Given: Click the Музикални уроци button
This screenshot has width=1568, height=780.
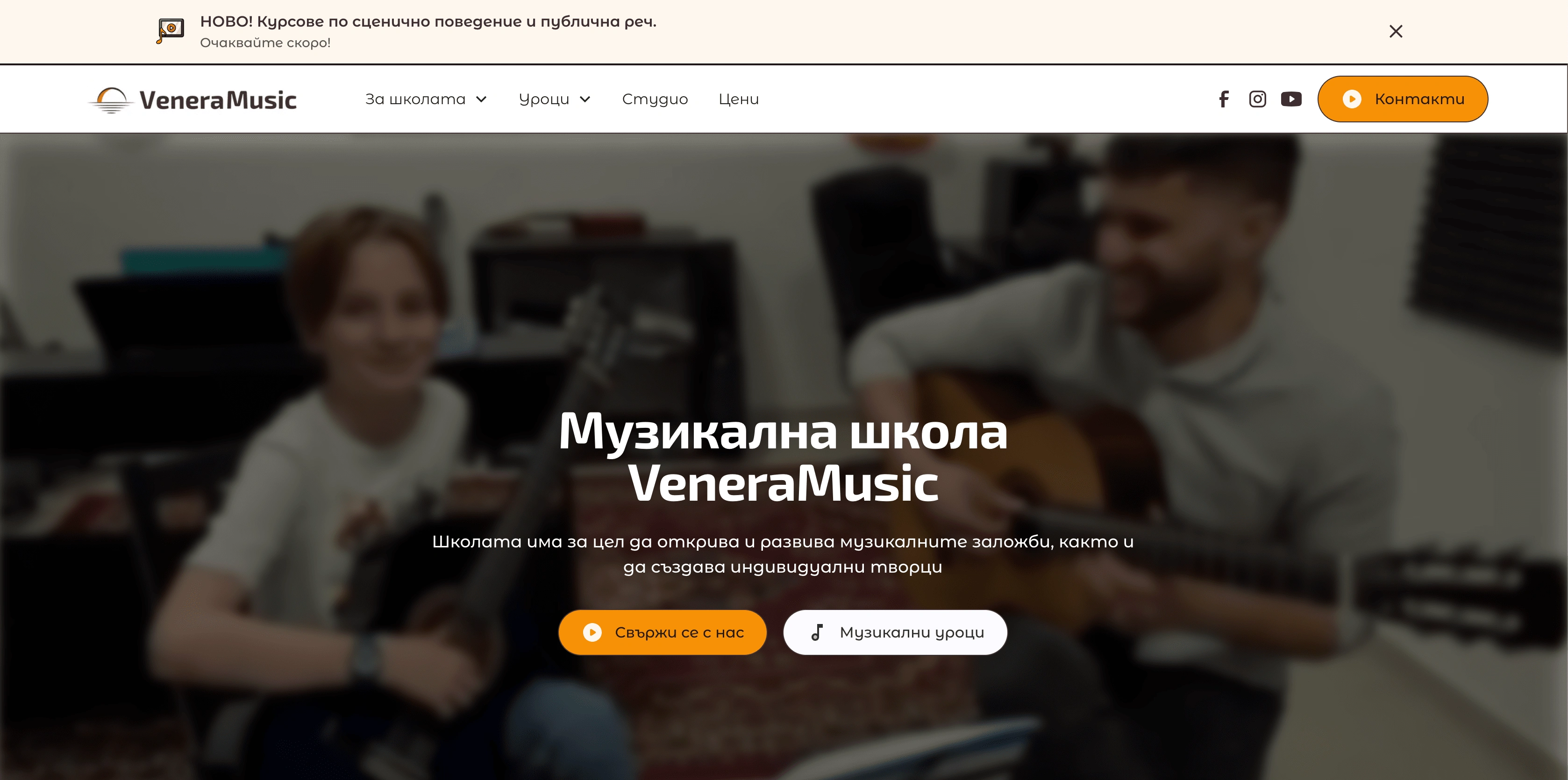Looking at the screenshot, I should click(895, 632).
